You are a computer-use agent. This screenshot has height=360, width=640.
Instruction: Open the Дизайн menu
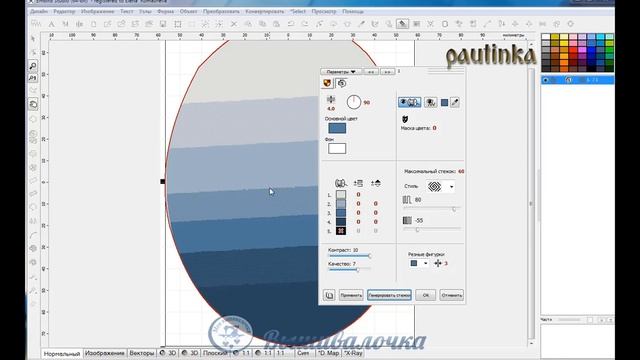click(39, 11)
